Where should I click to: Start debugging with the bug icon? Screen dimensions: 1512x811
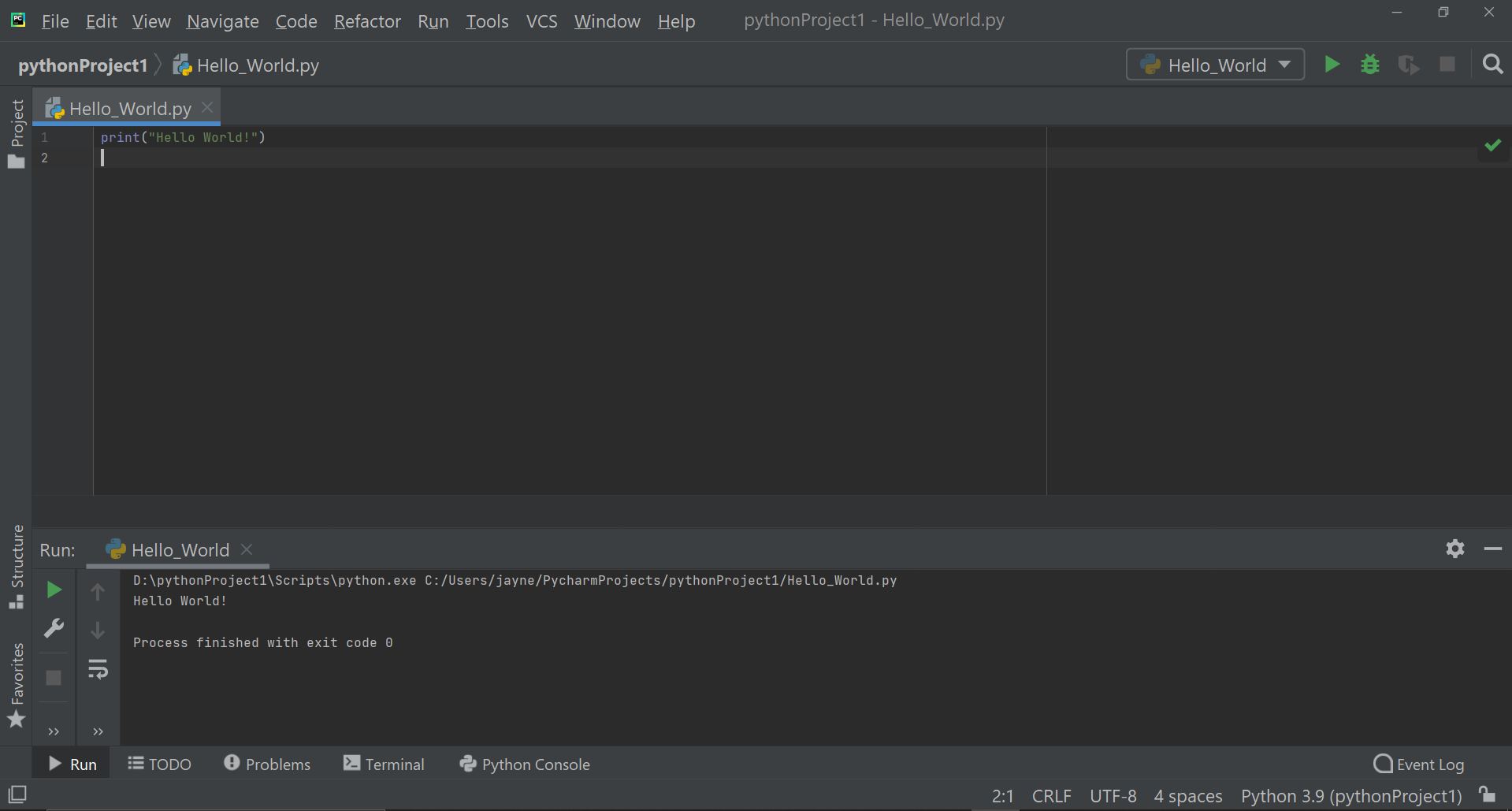(1370, 65)
